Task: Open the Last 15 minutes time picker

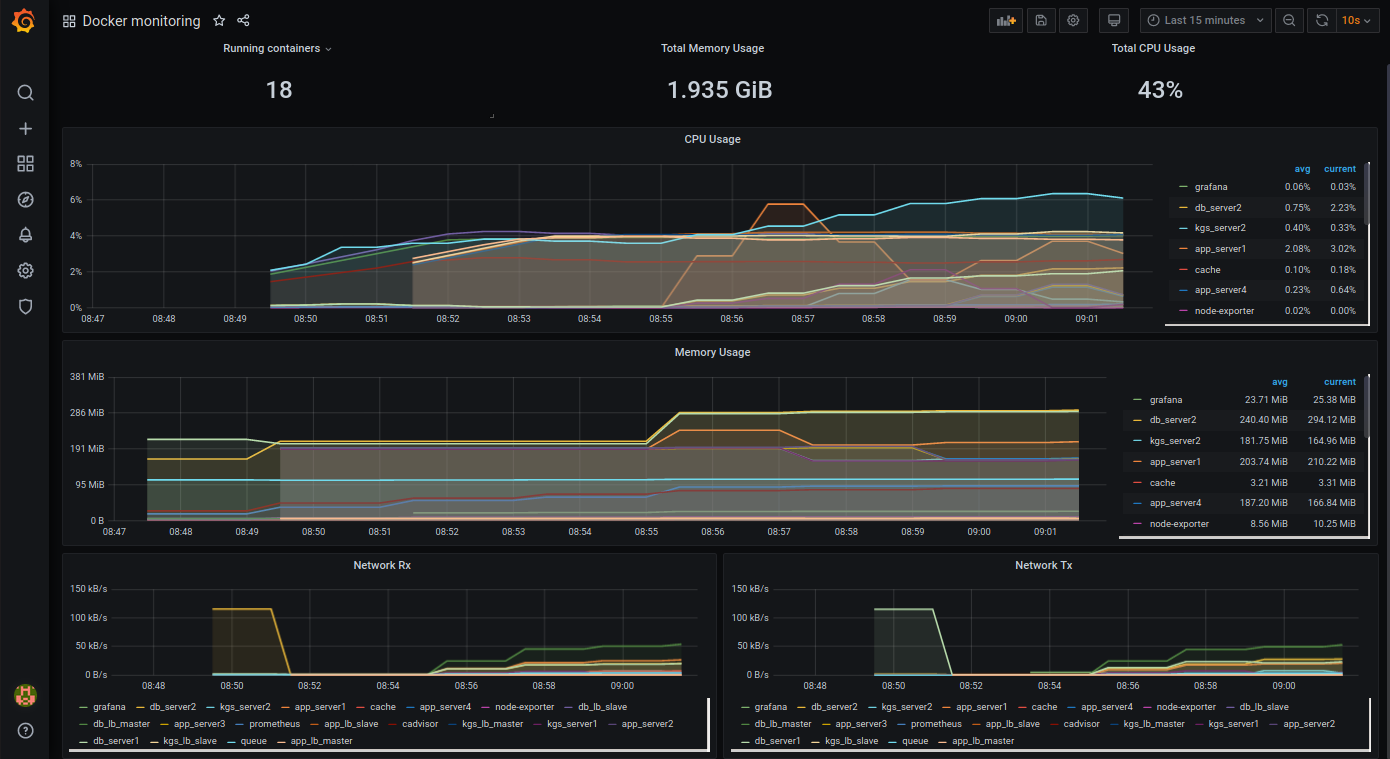Action: point(1206,20)
